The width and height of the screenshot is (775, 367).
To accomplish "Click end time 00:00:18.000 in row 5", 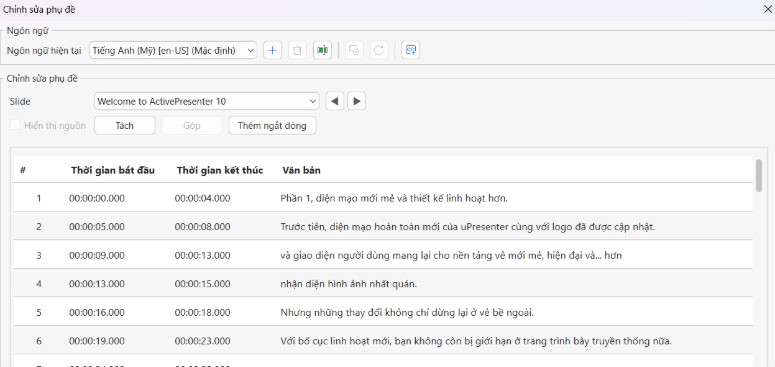I will (203, 312).
